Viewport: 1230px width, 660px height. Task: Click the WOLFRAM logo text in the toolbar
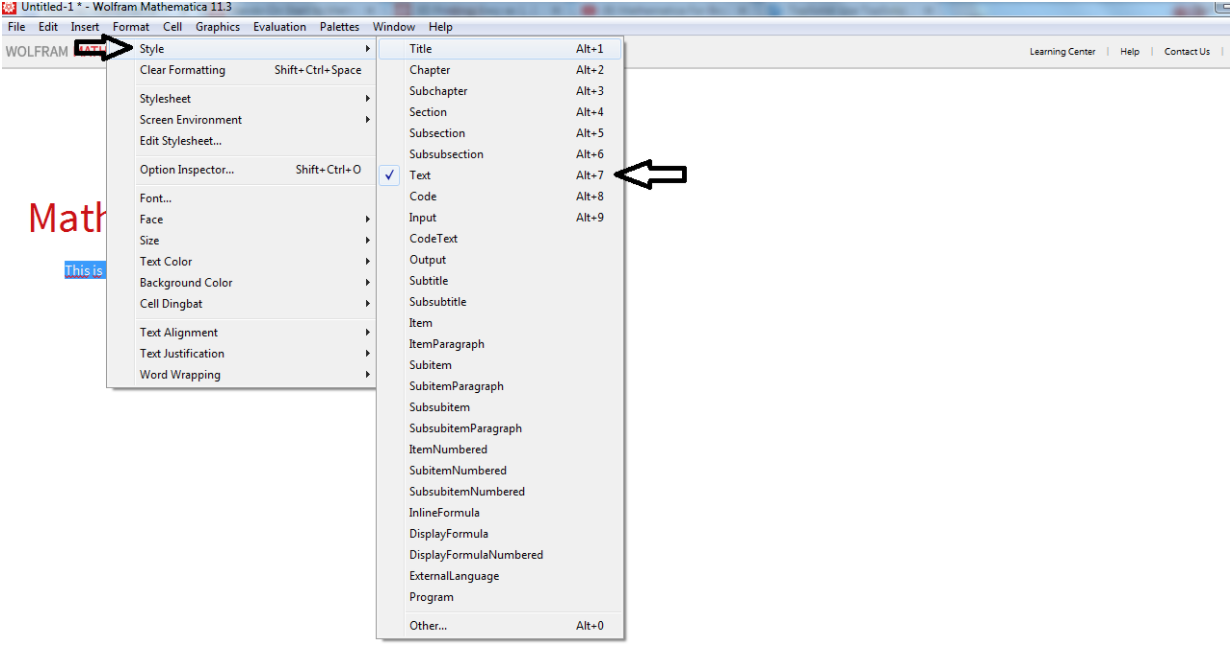click(x=37, y=52)
